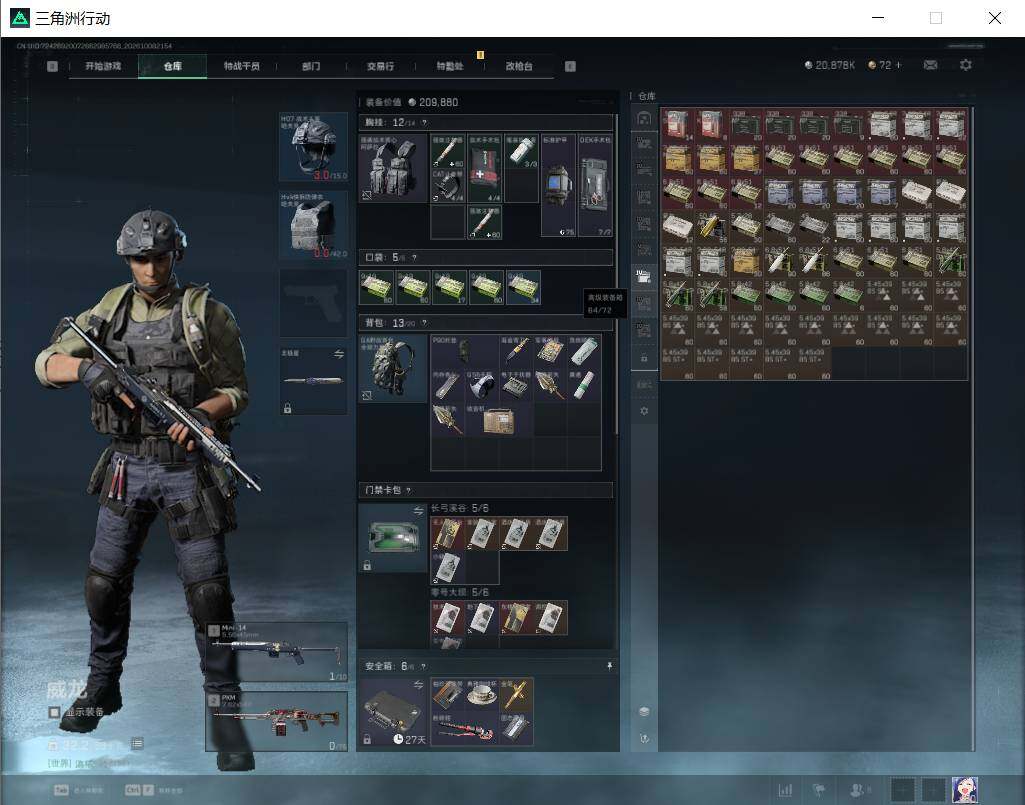Pin the 安全箱 section
This screenshot has width=1025, height=805.
[x=609, y=666]
